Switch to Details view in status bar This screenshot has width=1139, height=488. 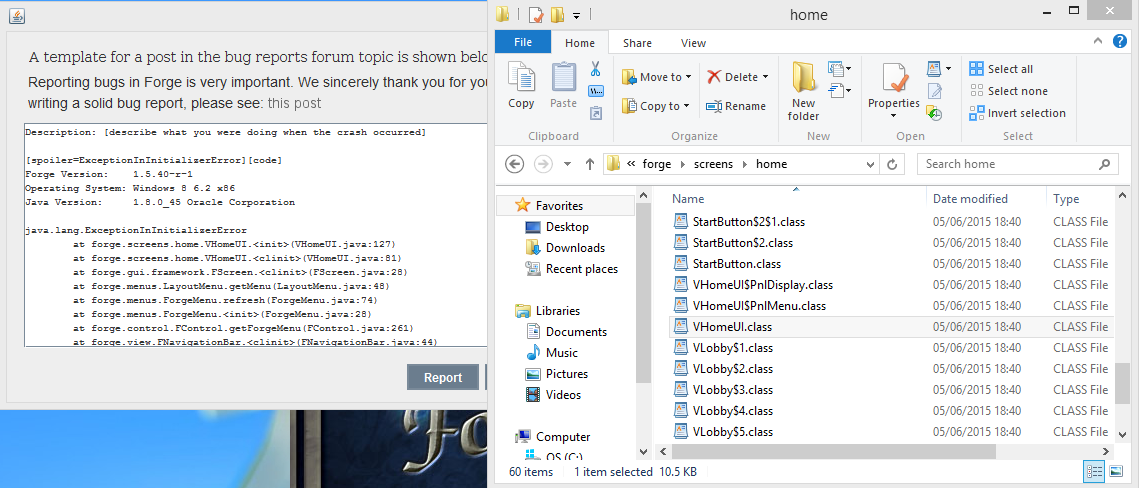tap(1092, 471)
